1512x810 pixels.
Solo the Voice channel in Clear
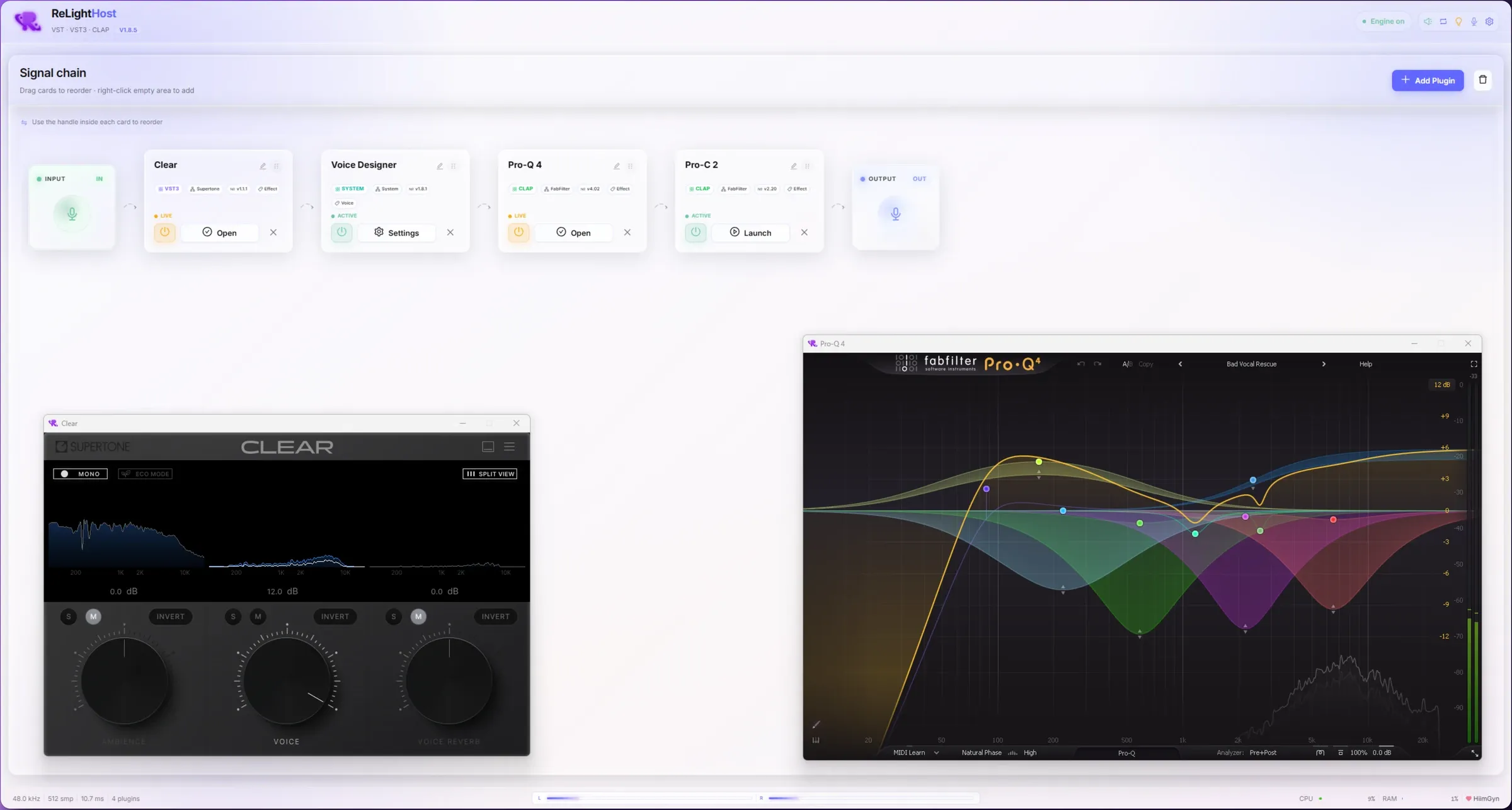tap(233, 616)
